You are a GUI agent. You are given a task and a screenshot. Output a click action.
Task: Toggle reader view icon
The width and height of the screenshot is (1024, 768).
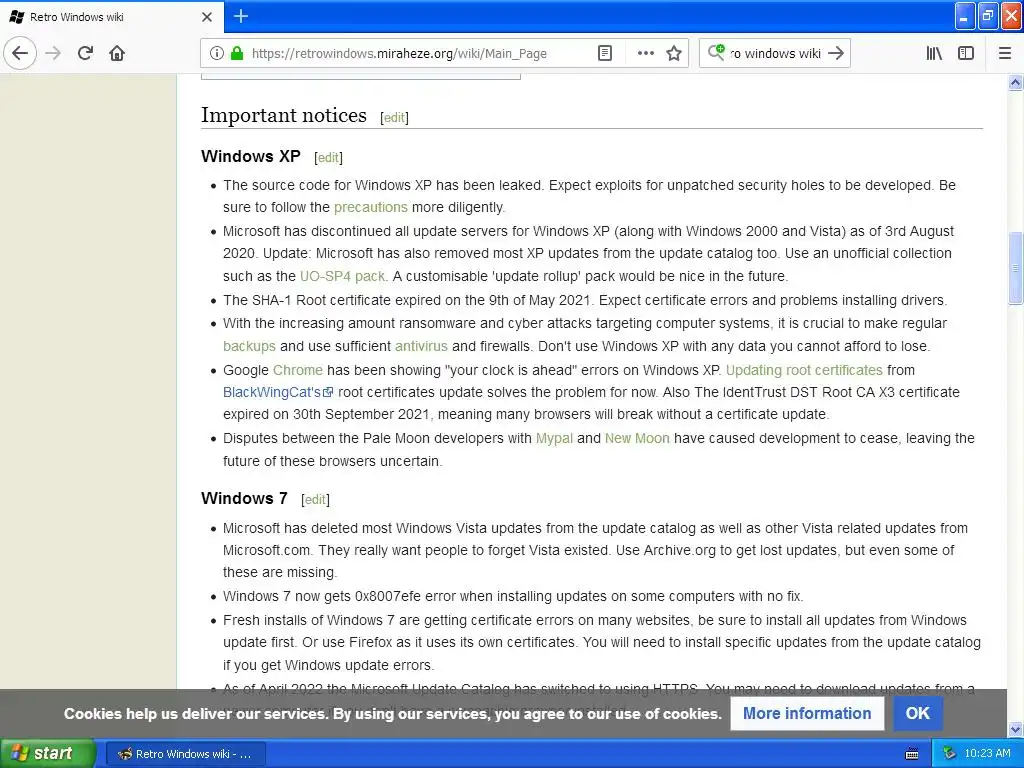605,53
